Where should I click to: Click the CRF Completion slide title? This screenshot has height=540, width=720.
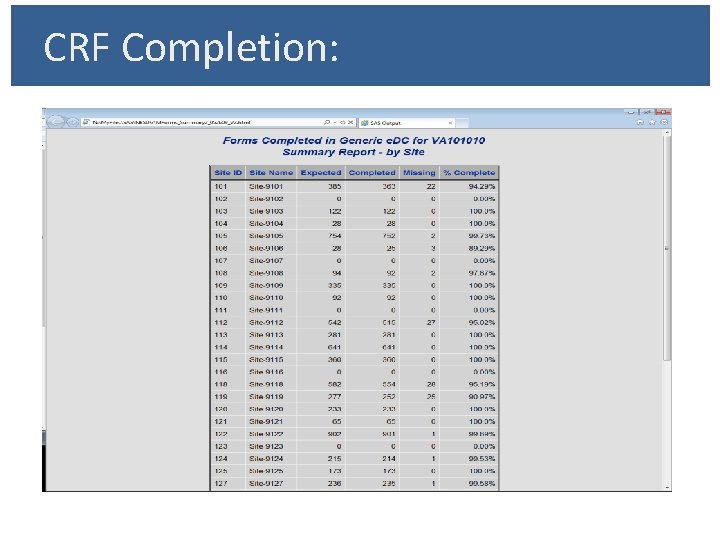pyautogui.click(x=191, y=47)
